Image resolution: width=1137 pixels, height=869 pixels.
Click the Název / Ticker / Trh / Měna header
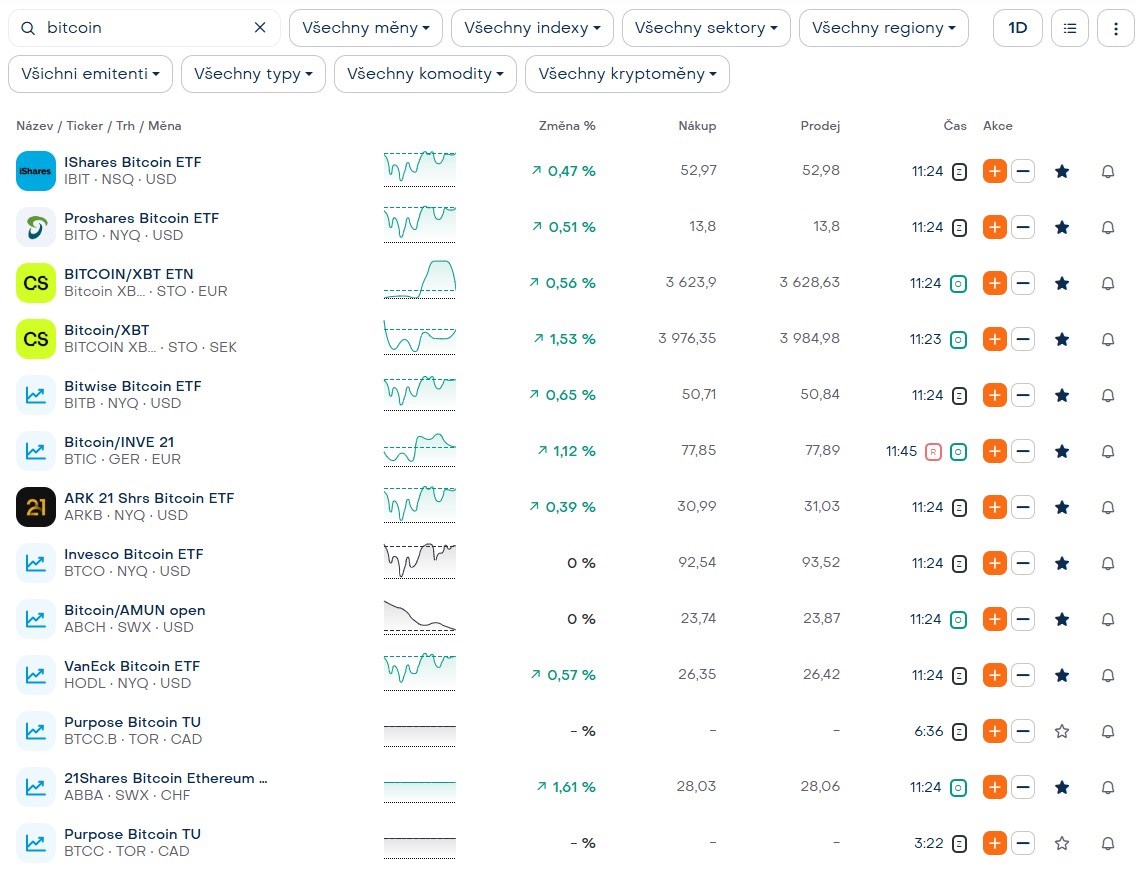[99, 126]
